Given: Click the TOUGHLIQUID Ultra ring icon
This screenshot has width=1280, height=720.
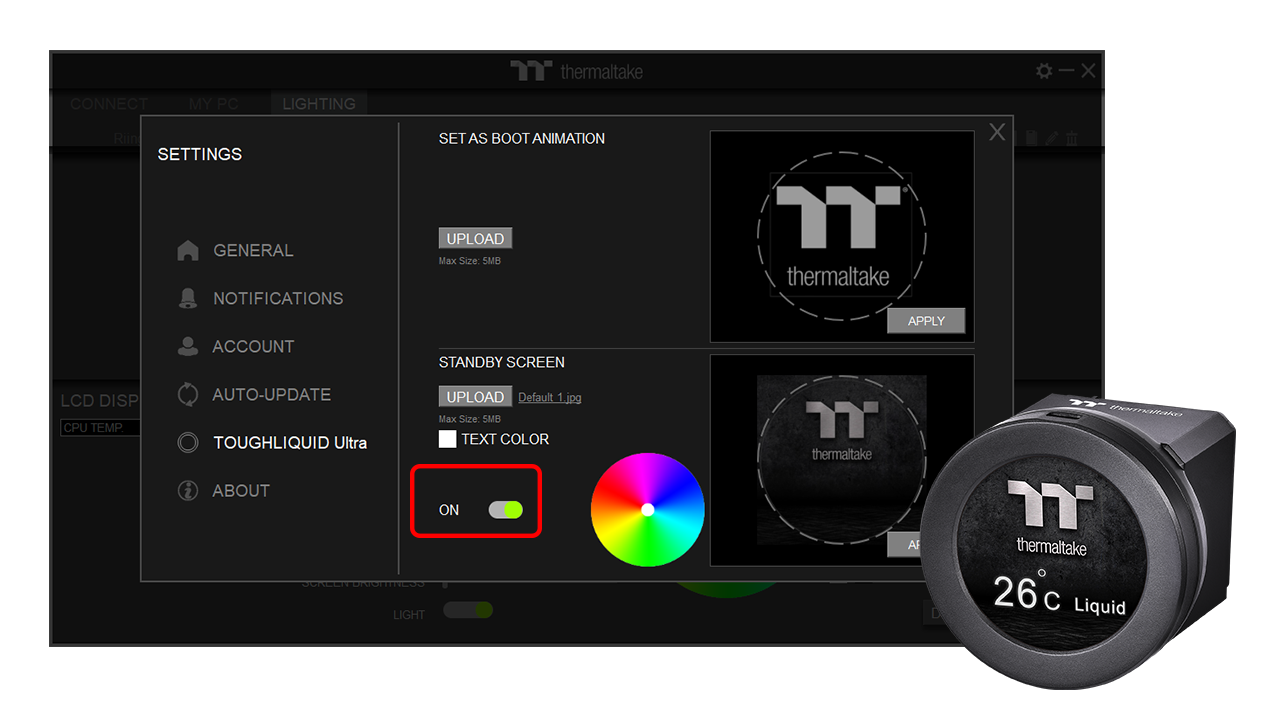Looking at the screenshot, I should pos(188,442).
